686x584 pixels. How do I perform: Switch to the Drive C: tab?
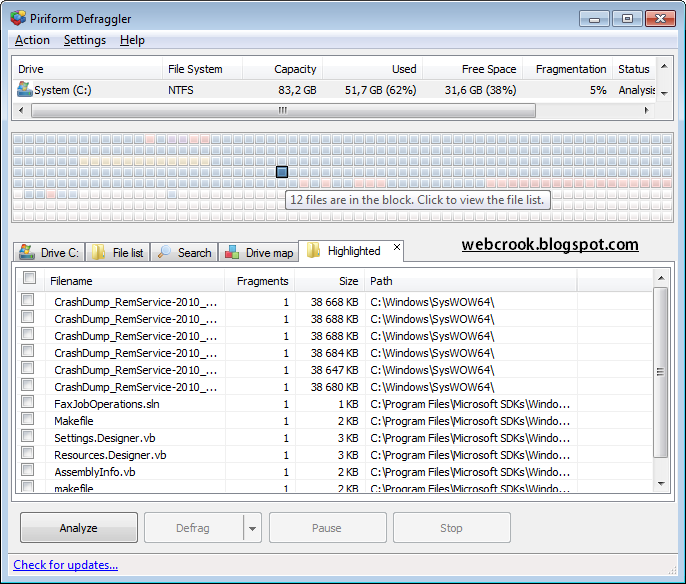[49, 252]
